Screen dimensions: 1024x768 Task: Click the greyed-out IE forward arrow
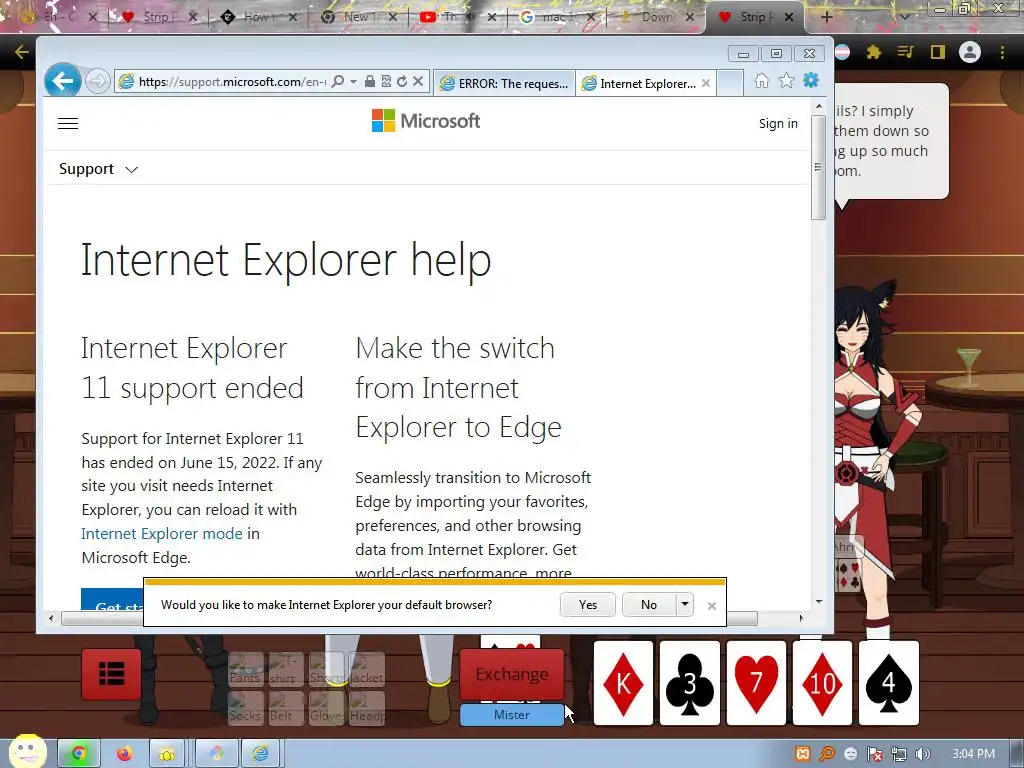click(x=98, y=82)
